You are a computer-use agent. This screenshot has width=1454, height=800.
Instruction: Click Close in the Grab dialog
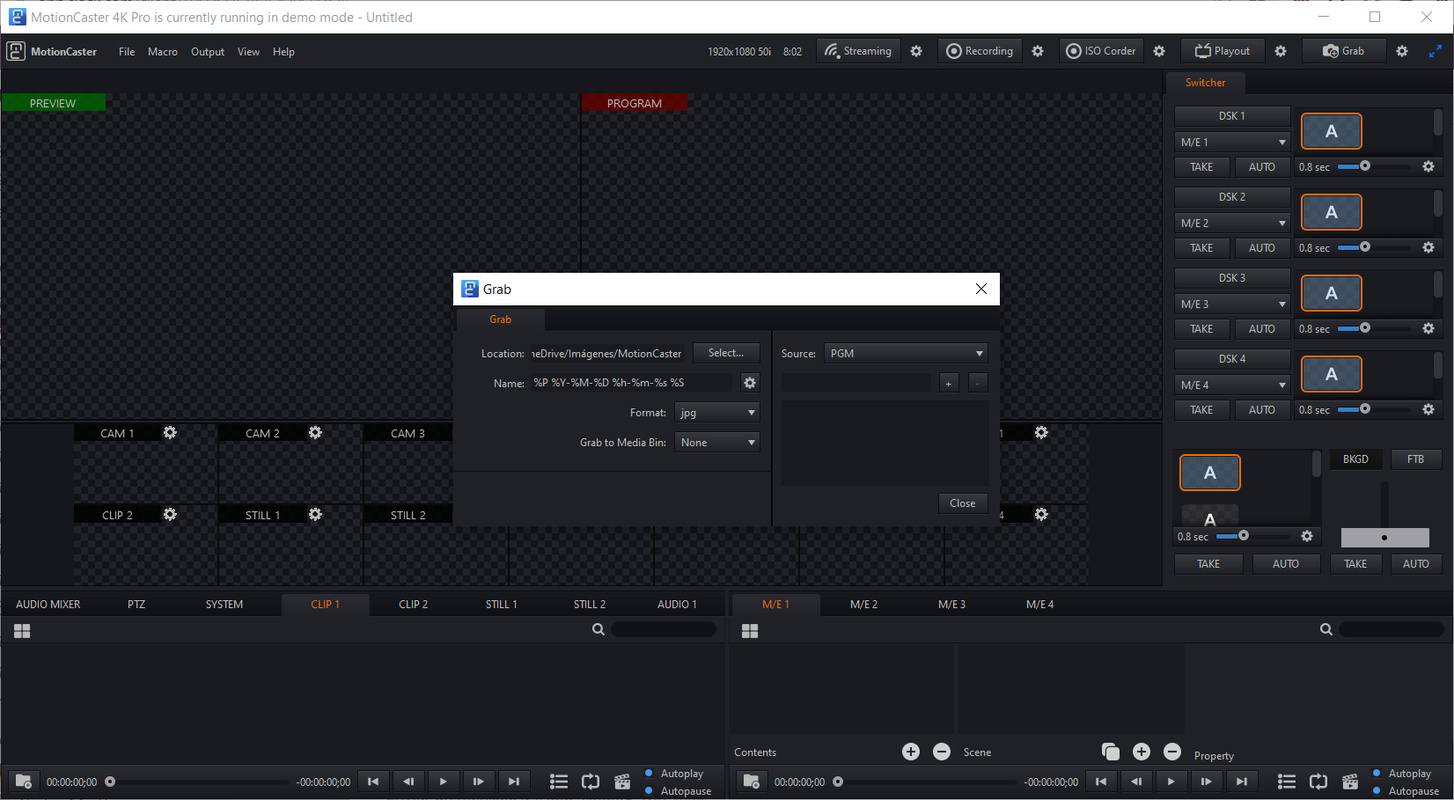point(963,503)
